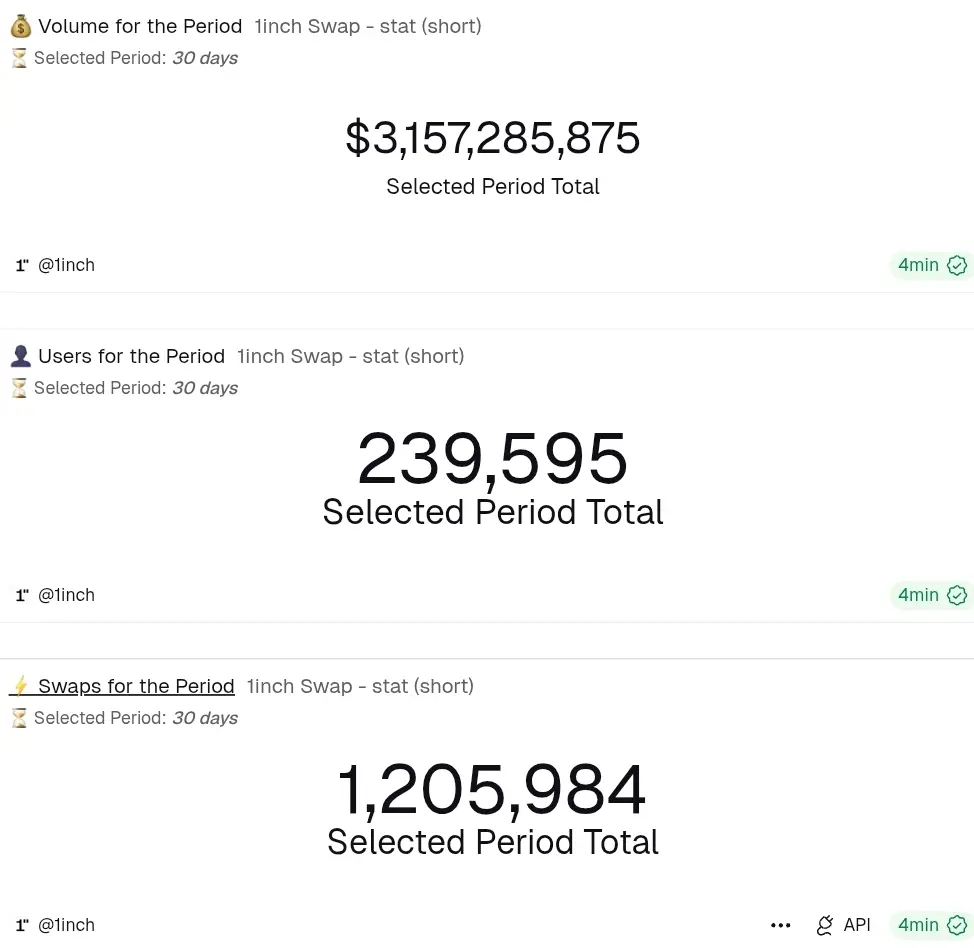Click the verified checkmark icon in the Users panel

click(957, 595)
